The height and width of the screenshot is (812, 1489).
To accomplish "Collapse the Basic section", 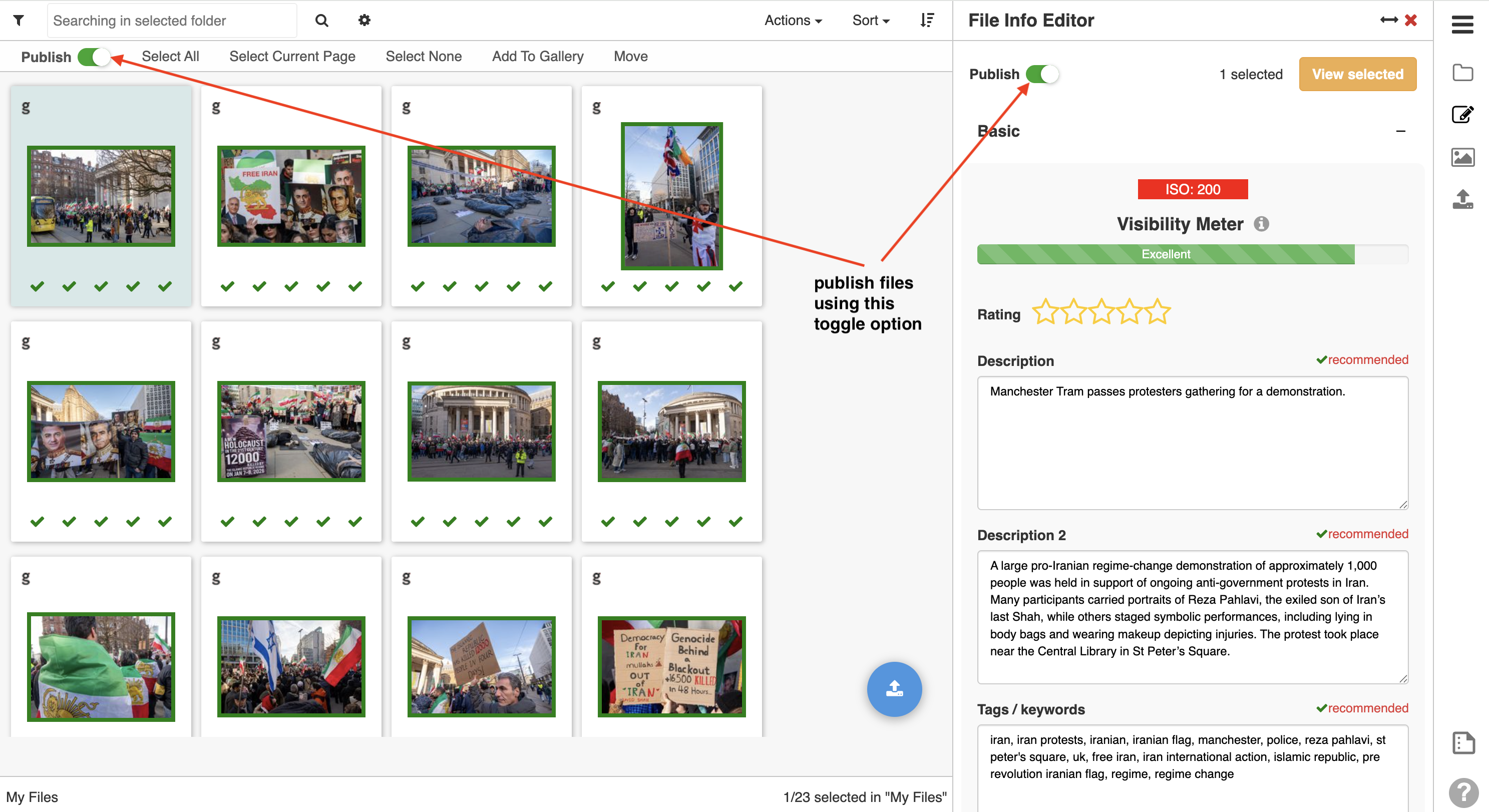I will click(1400, 131).
